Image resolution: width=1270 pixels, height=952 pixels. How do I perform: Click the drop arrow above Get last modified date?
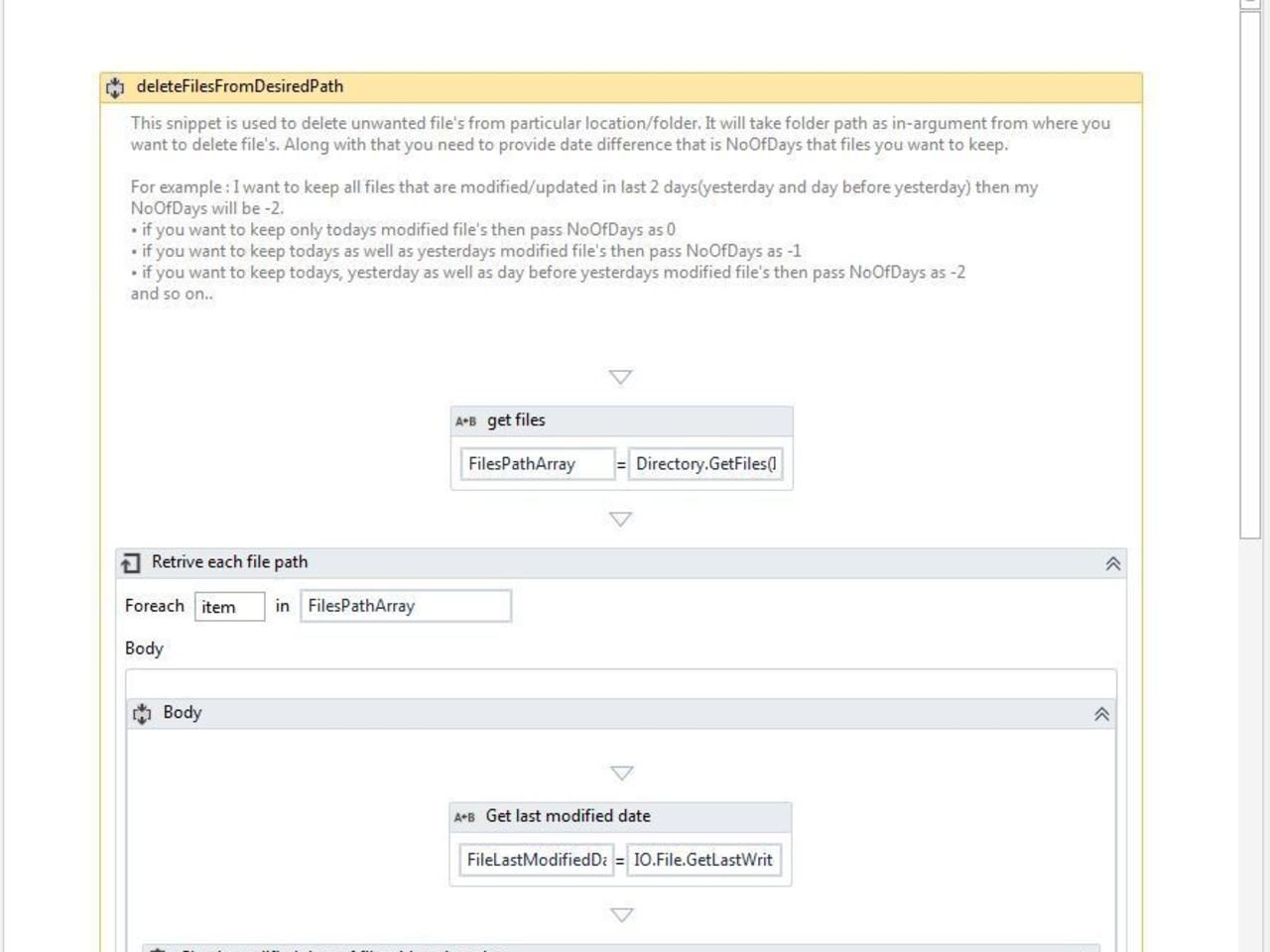[621, 773]
